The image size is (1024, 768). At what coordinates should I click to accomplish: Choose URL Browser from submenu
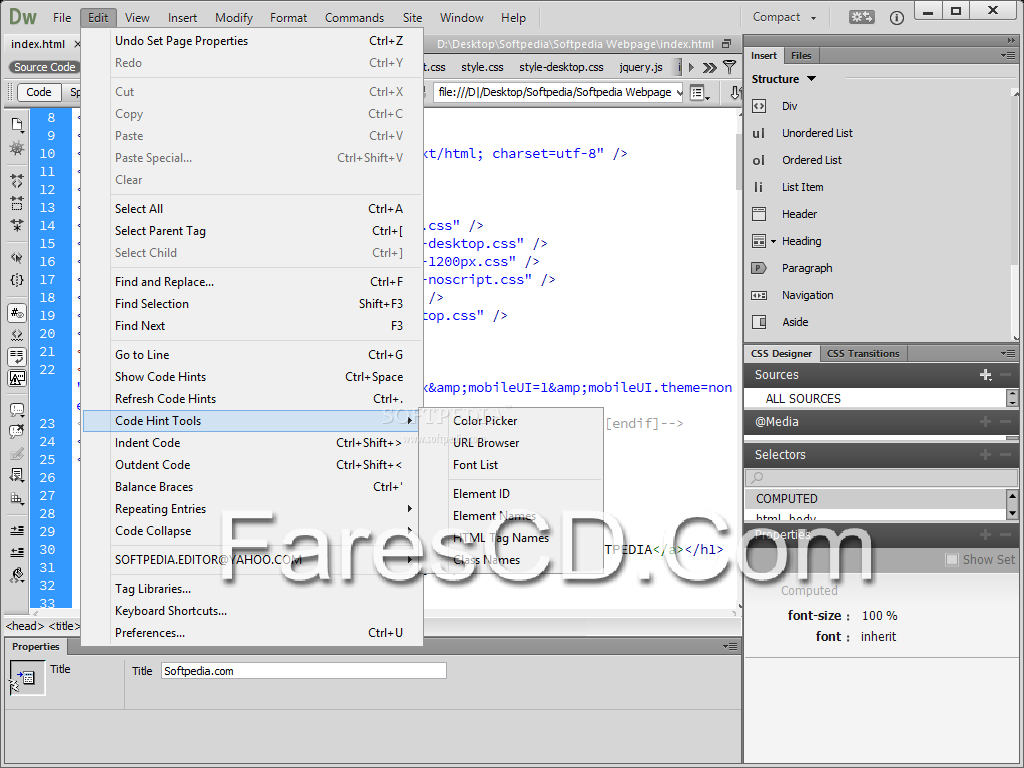(x=486, y=443)
